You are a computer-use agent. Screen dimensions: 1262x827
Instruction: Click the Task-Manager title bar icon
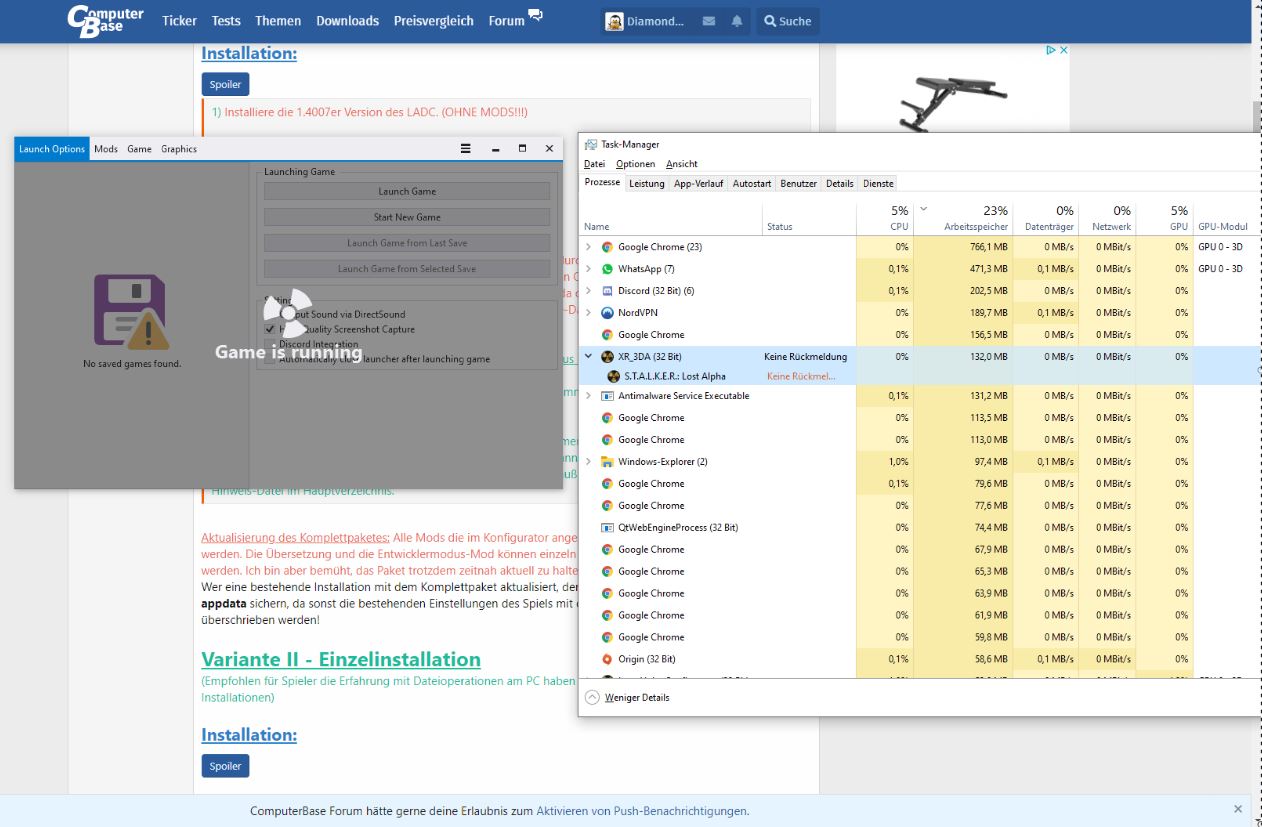pyautogui.click(x=591, y=144)
